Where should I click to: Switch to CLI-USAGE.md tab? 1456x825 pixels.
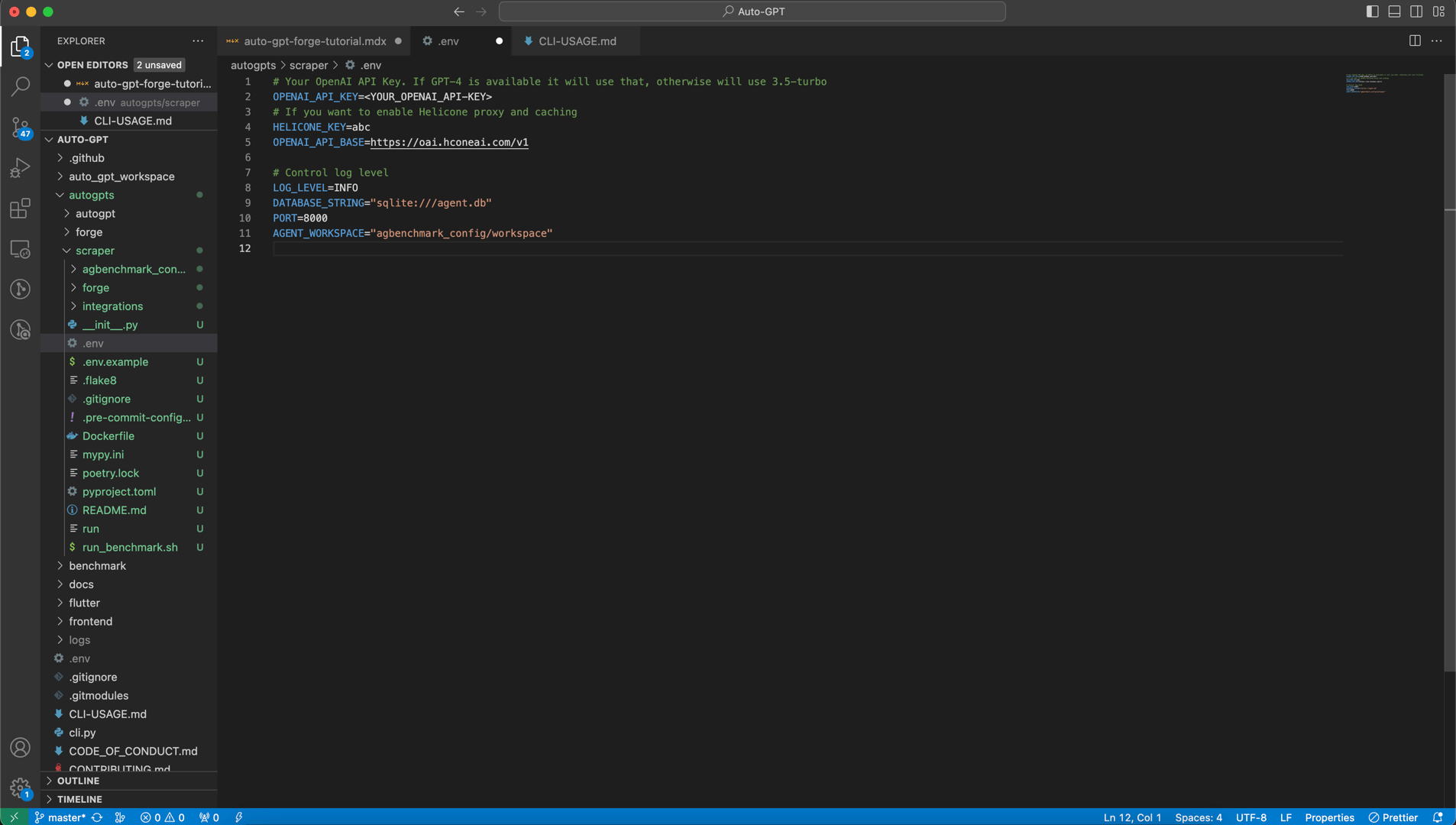tap(577, 41)
